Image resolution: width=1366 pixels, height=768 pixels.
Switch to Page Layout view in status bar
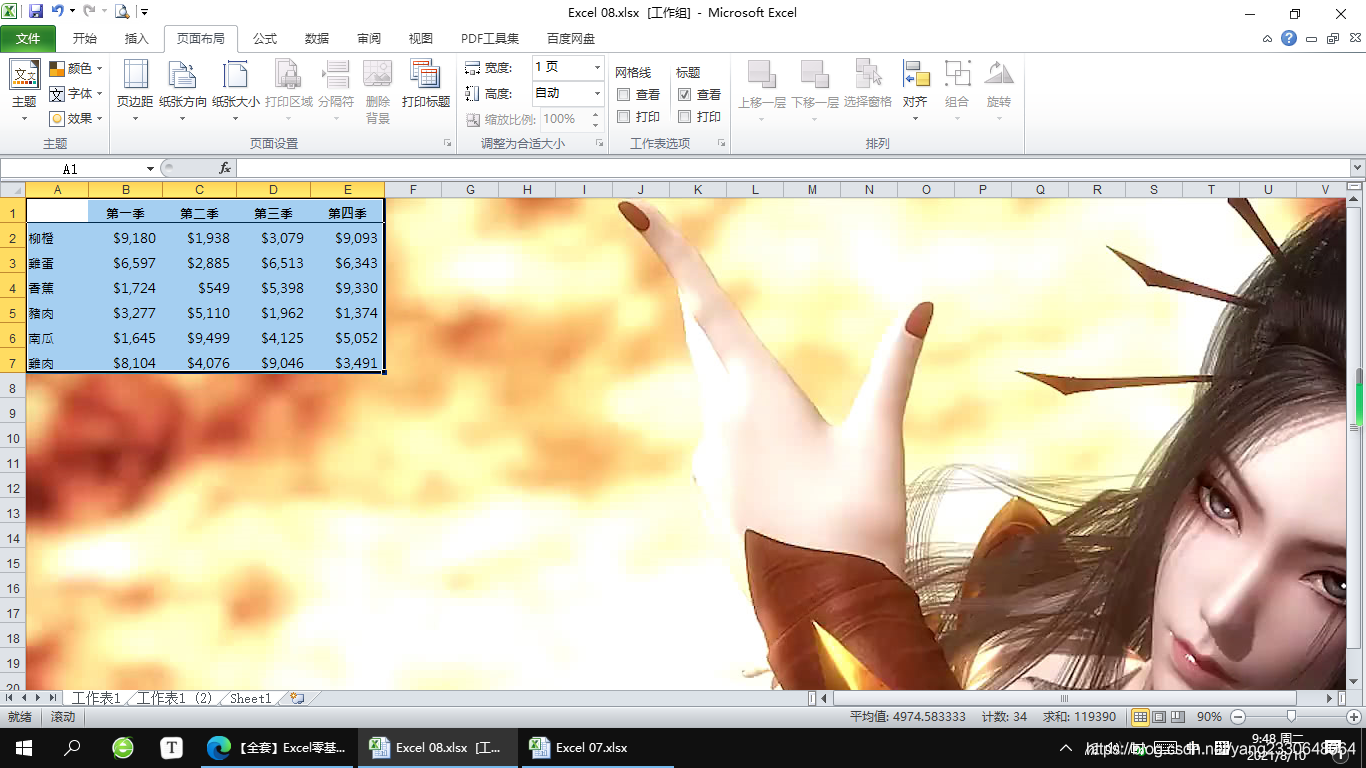coord(1159,717)
